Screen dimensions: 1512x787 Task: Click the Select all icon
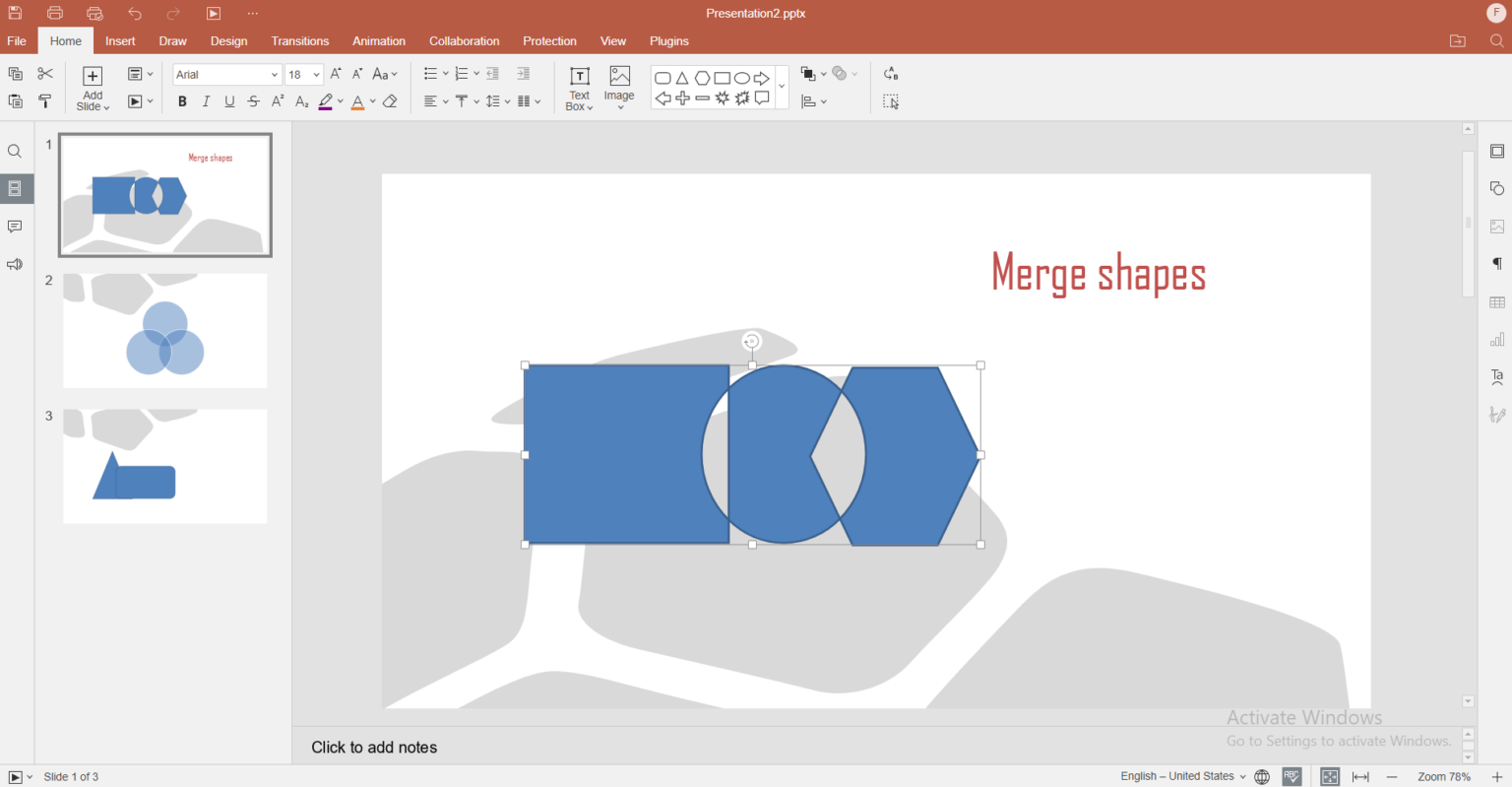point(891,101)
